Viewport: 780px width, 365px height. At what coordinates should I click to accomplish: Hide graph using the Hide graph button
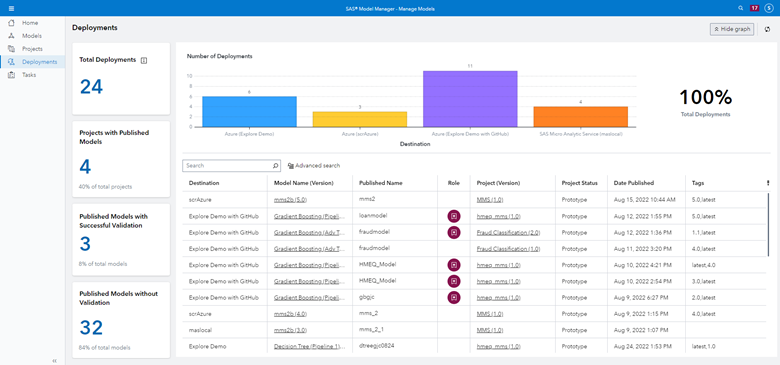[x=732, y=30]
